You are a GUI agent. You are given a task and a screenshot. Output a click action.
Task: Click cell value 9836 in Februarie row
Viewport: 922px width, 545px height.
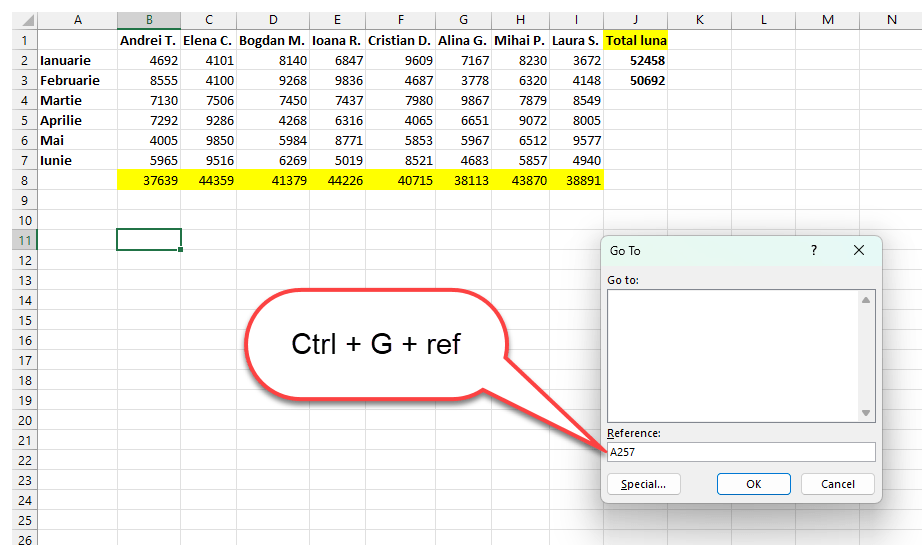click(337, 81)
